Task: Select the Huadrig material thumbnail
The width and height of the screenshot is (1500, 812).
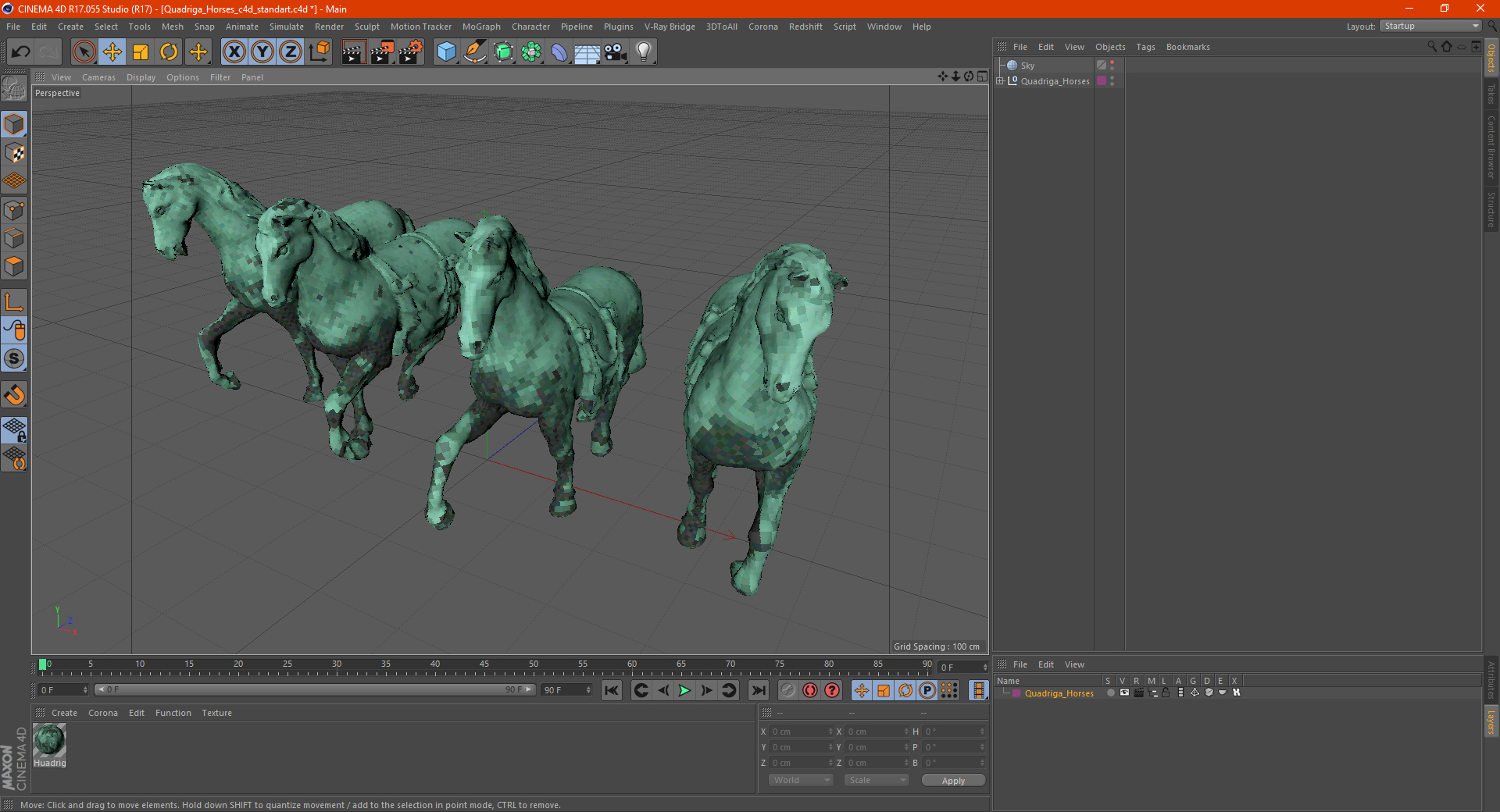Action: pyautogui.click(x=49, y=739)
